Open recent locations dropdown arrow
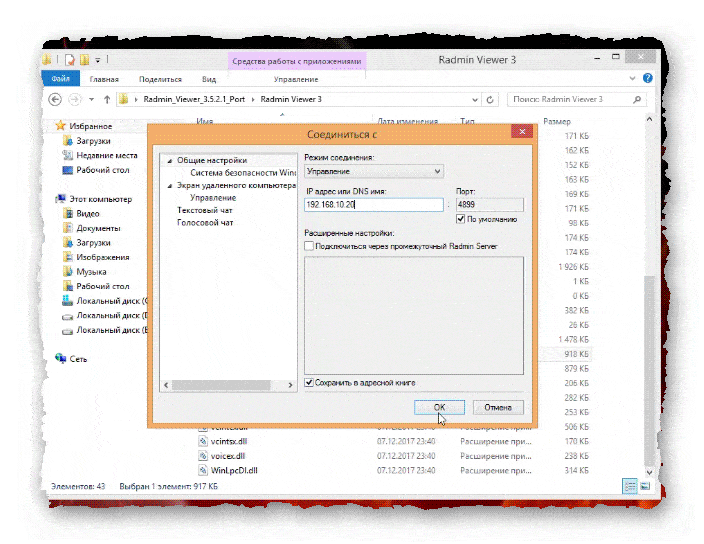704x544 pixels. tap(91, 99)
